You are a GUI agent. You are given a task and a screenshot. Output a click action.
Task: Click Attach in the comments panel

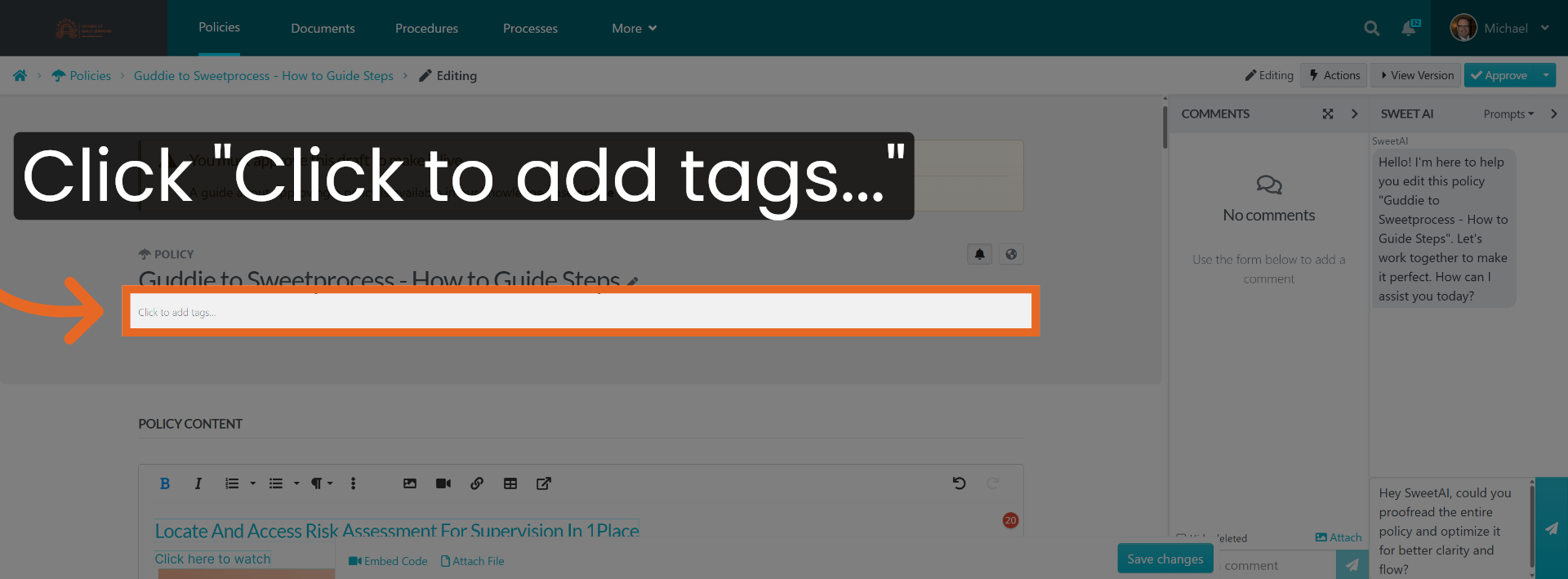1339,537
